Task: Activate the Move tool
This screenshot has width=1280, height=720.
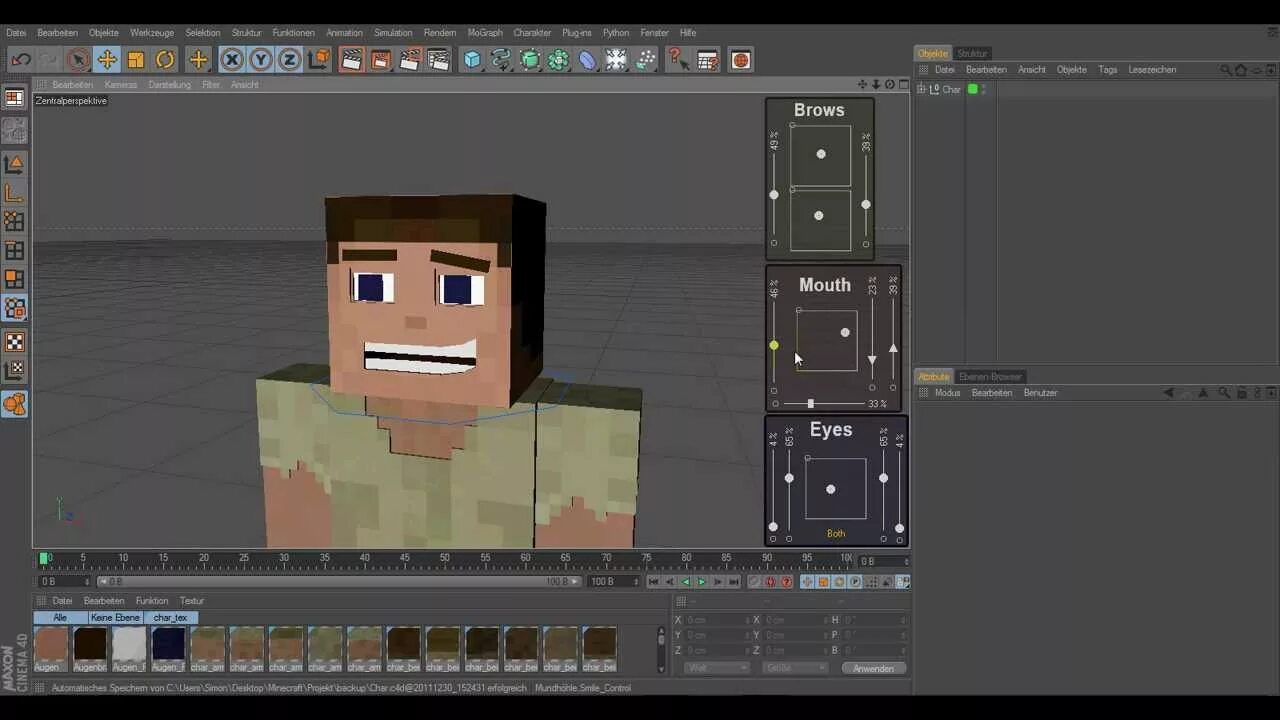Action: tap(107, 60)
